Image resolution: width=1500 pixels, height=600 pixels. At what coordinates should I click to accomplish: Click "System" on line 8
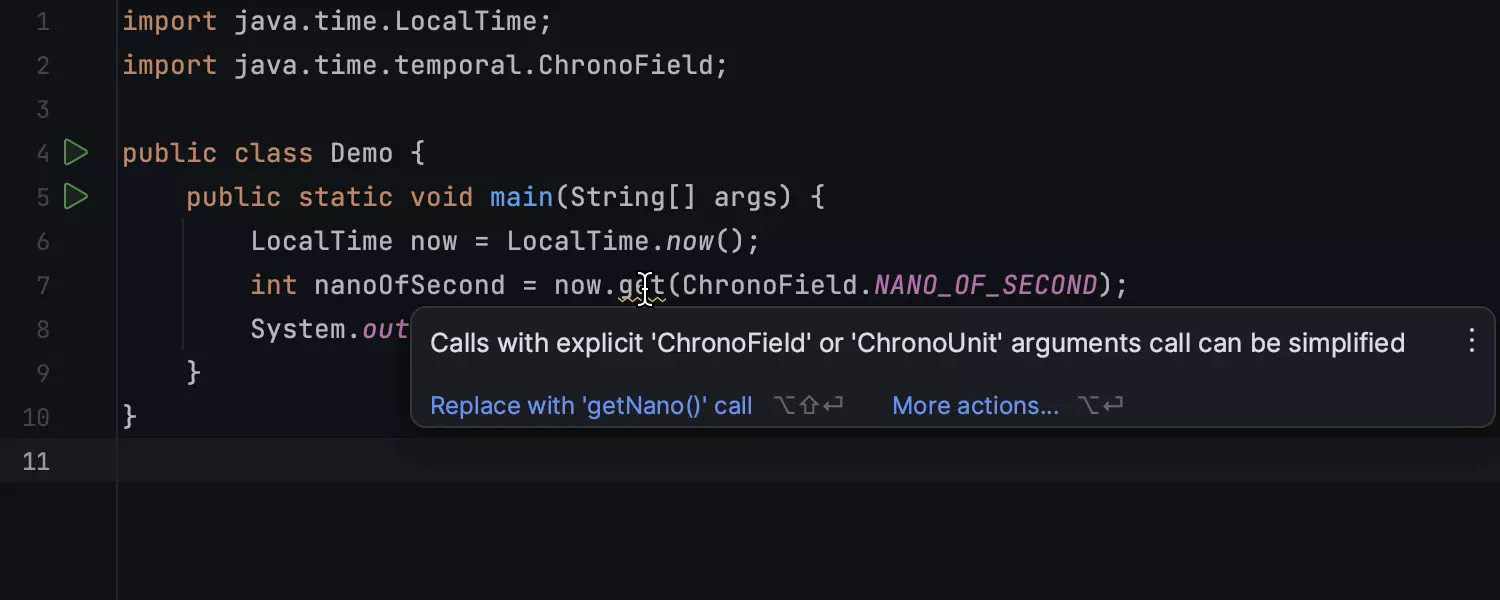click(x=297, y=329)
